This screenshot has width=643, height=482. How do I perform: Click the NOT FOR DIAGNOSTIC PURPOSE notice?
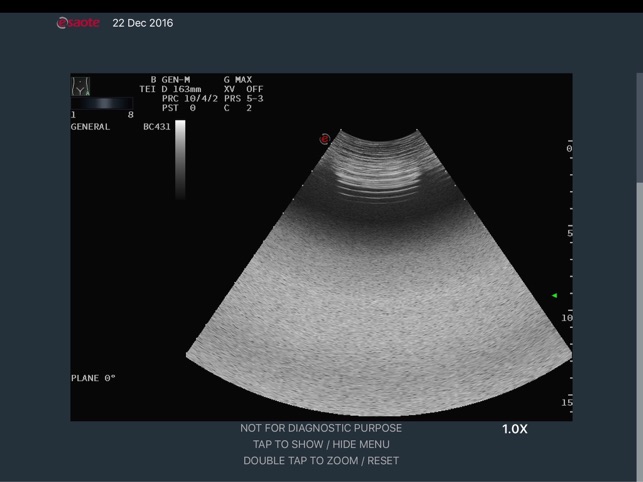[321, 428]
